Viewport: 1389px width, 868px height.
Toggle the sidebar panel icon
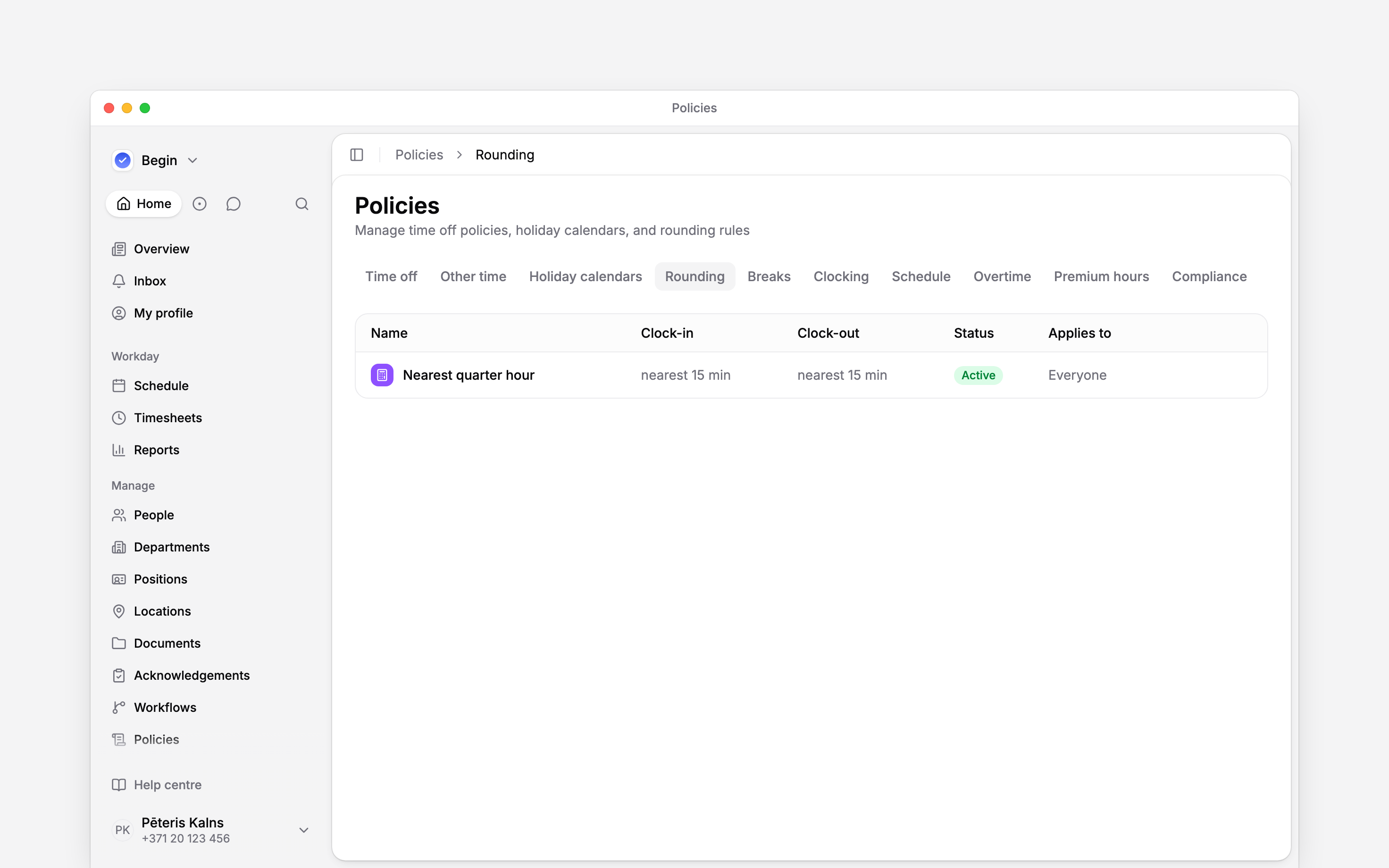356,155
